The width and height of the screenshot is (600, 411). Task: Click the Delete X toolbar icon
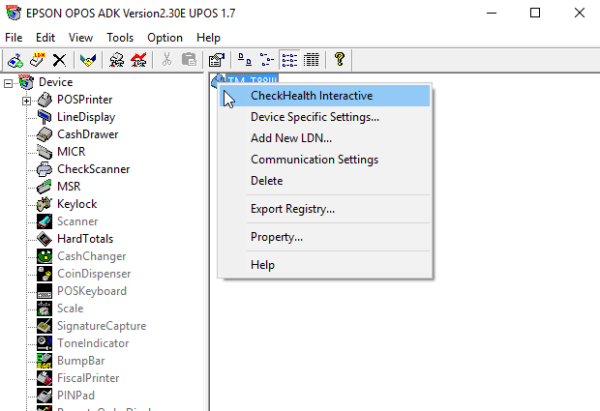coord(60,61)
